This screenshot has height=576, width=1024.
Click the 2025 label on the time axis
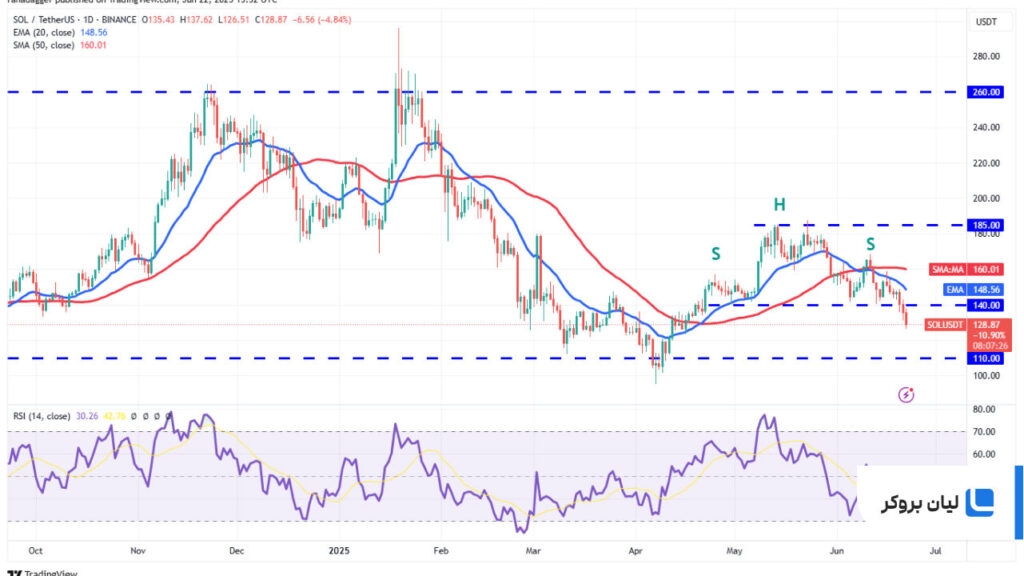point(339,551)
